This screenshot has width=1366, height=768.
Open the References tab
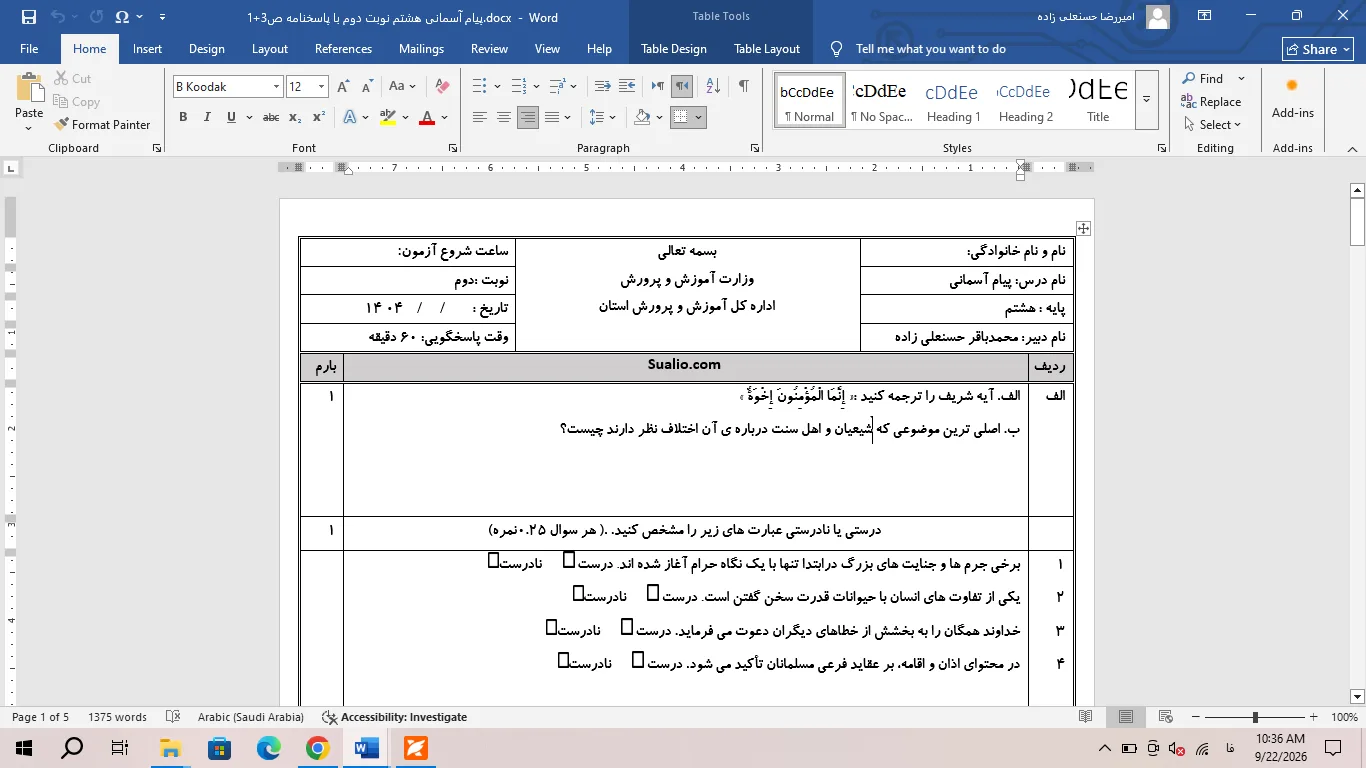343,49
